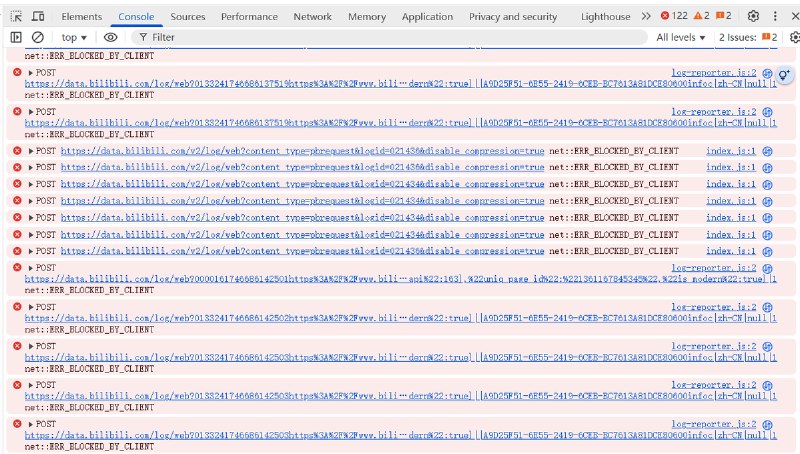Click the first index.js:1 source link
This screenshot has width=800, height=454.
pos(731,151)
